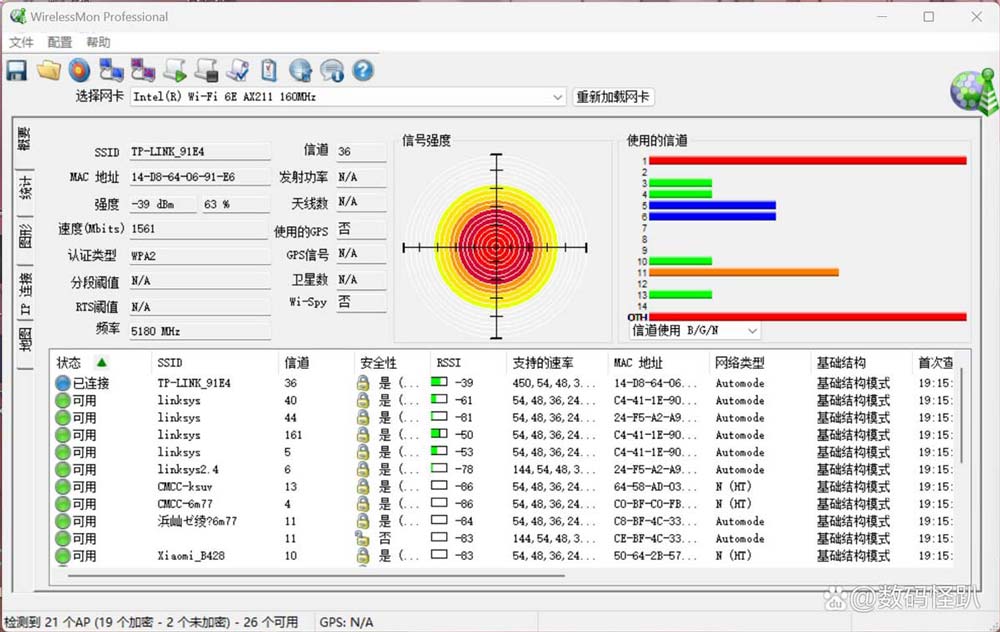1000x632 pixels.
Task: Switch to the 地图 vertical tab
Action: point(24,340)
